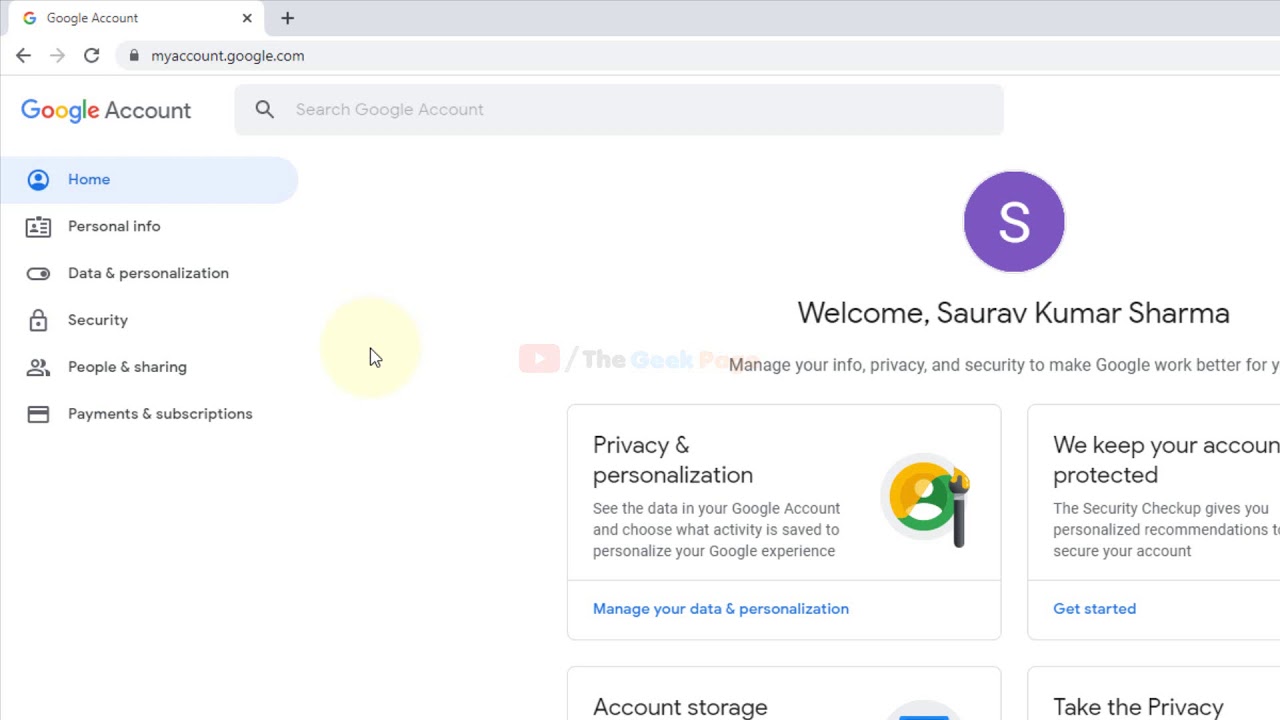Click the site padlock icon in address bar

tap(134, 56)
